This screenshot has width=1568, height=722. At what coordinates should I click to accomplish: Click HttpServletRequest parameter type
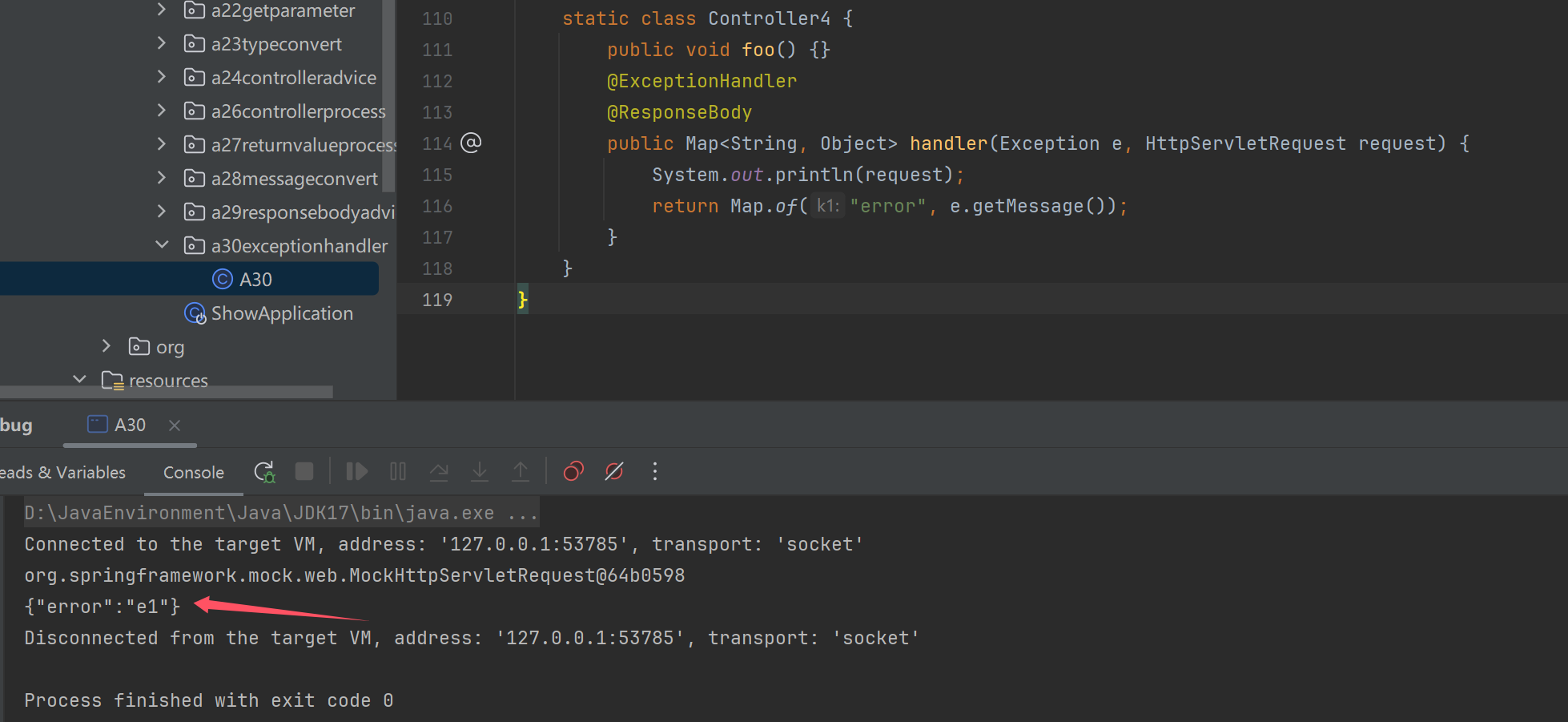[1246, 143]
